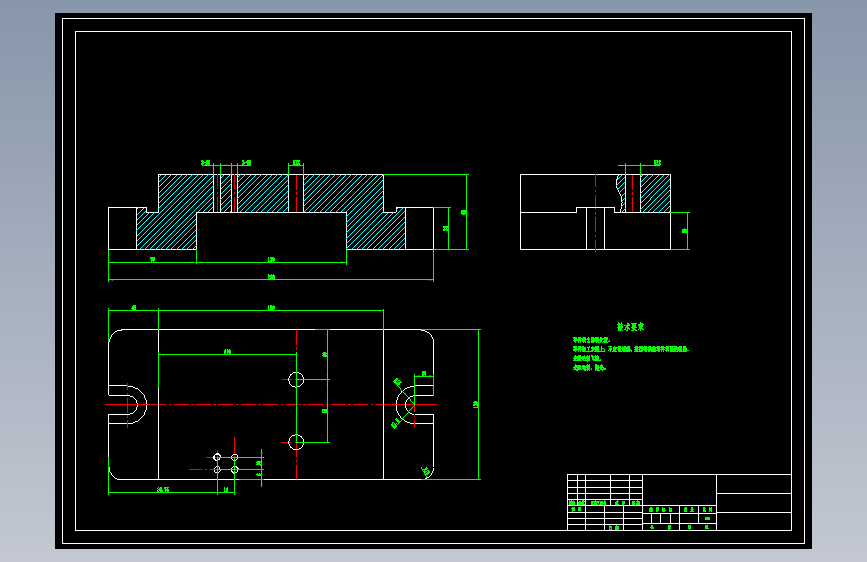
Task: Select top-left hole of the four small holes
Action: coord(217,457)
